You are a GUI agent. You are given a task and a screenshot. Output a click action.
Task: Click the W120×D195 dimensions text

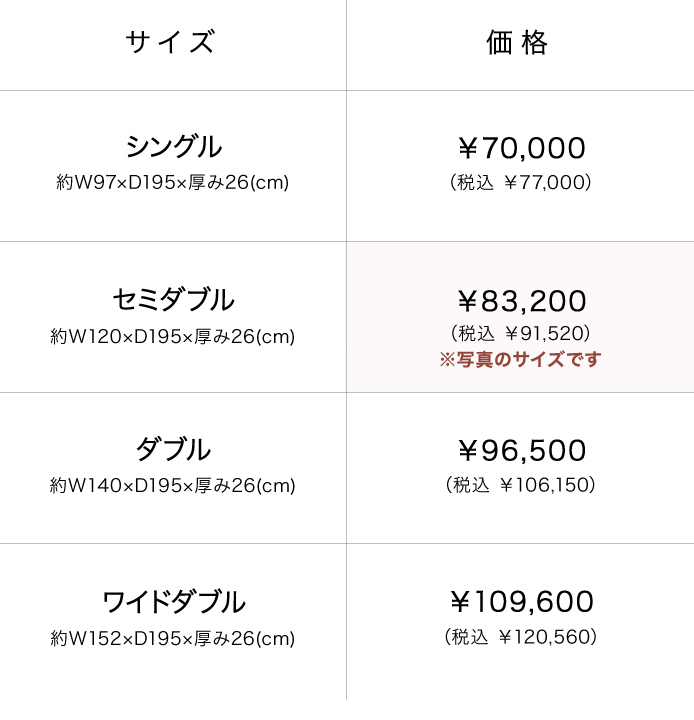point(173,337)
